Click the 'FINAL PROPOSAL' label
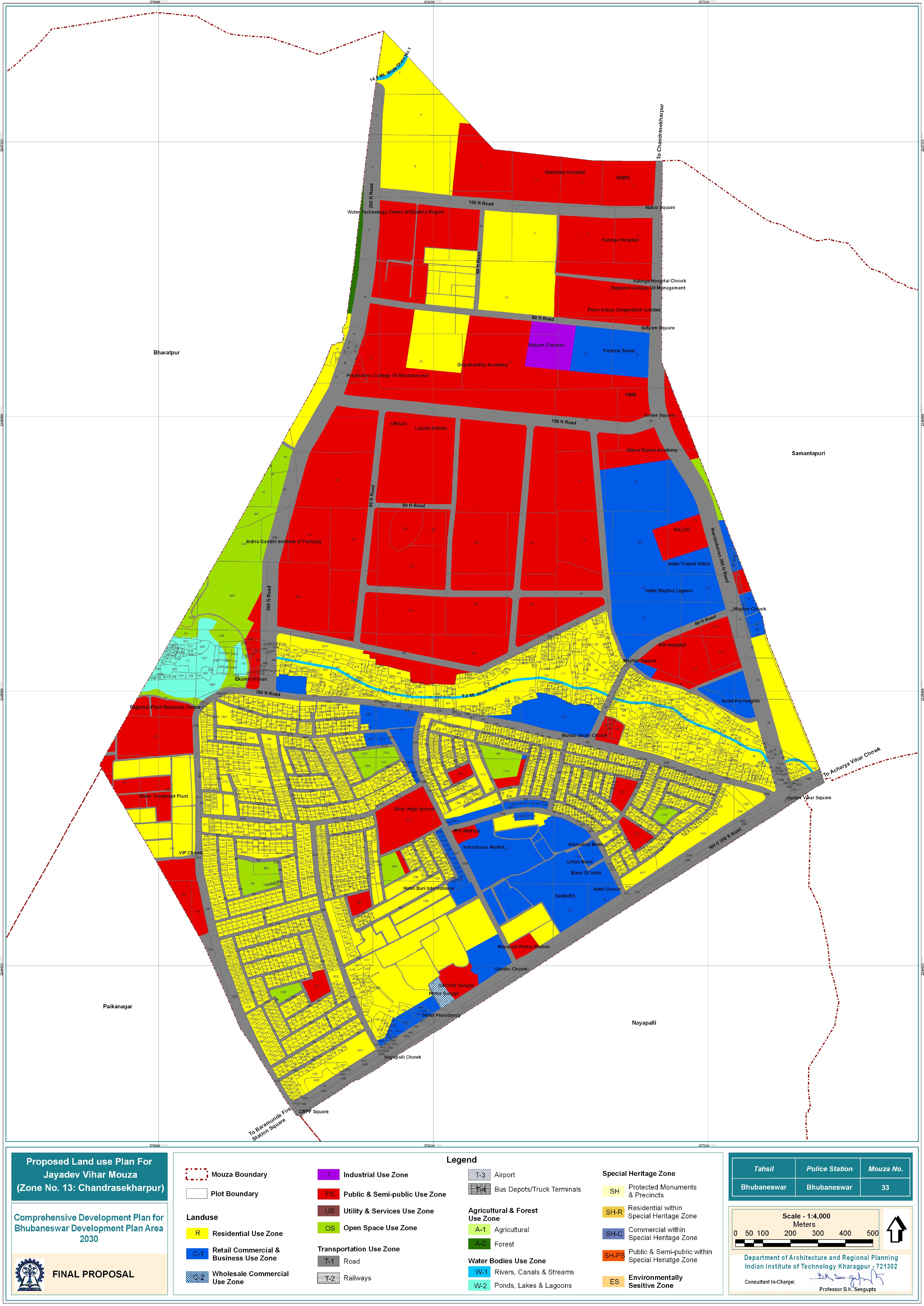Screen dimensions: 924x1306 click(93, 1275)
